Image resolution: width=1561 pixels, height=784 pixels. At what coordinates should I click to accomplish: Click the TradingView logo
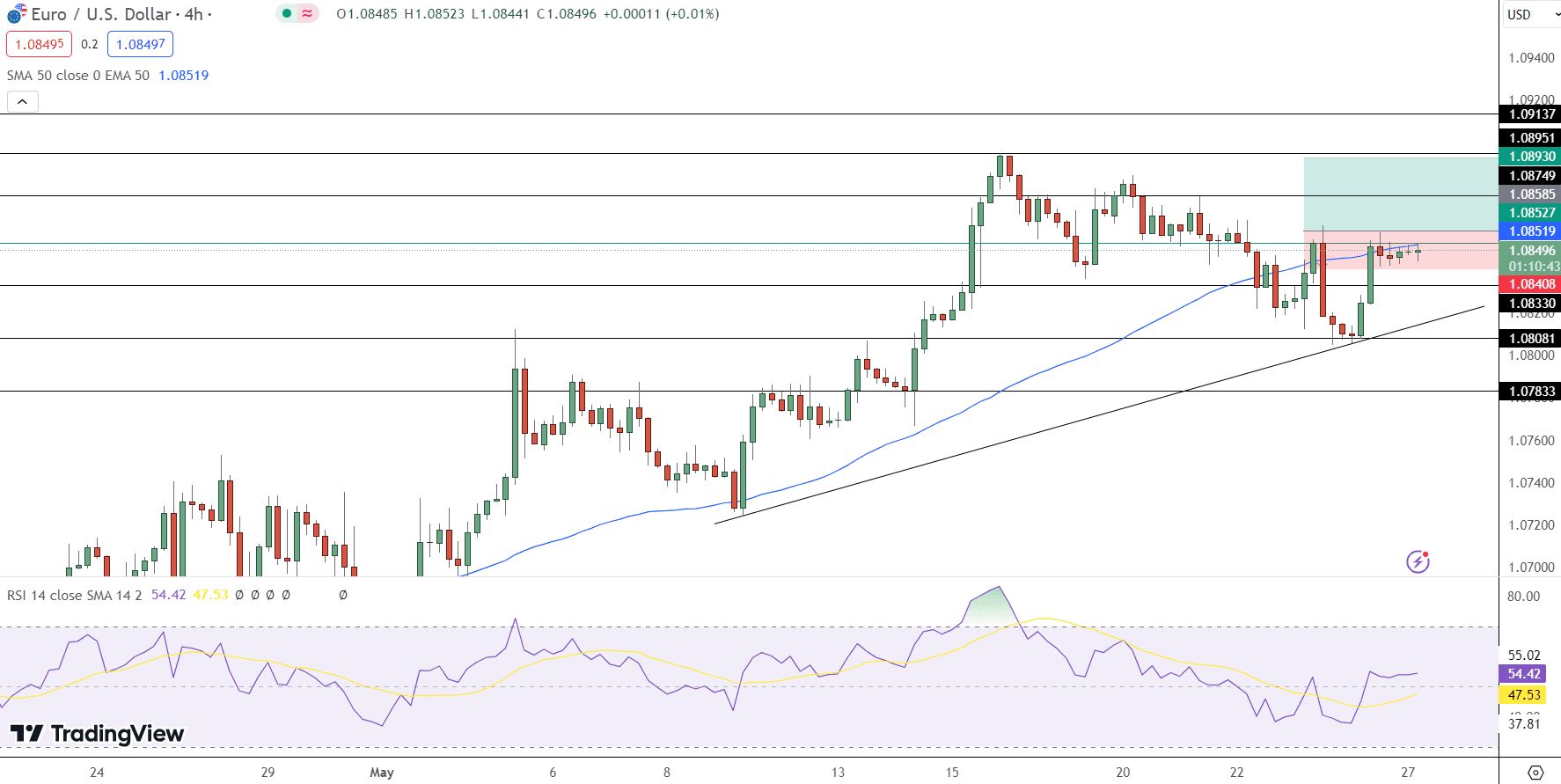click(98, 734)
